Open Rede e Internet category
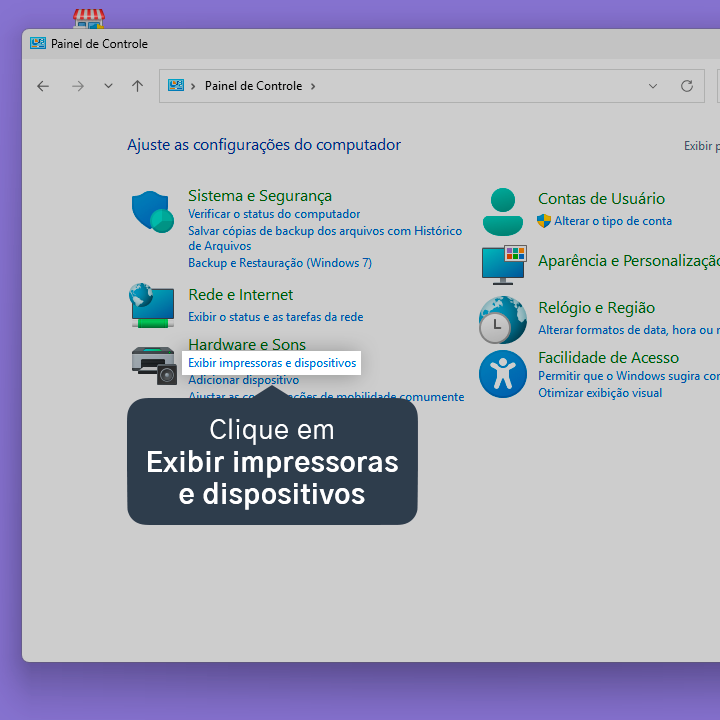720x720 pixels. (x=241, y=295)
